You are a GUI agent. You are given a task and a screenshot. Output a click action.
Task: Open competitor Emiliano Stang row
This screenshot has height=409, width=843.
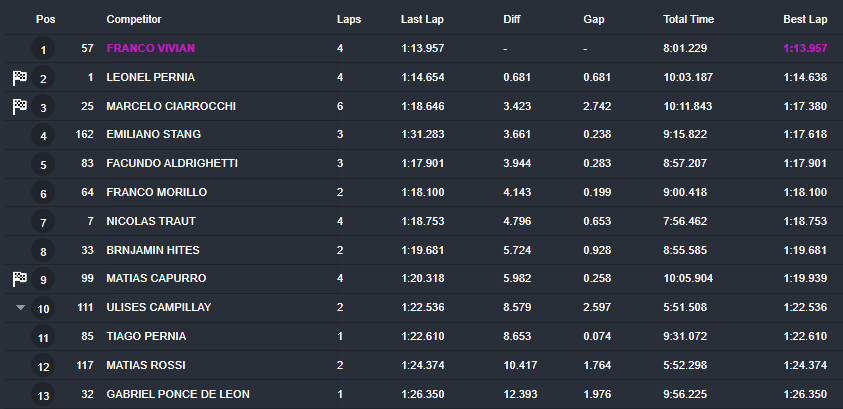click(x=422, y=134)
